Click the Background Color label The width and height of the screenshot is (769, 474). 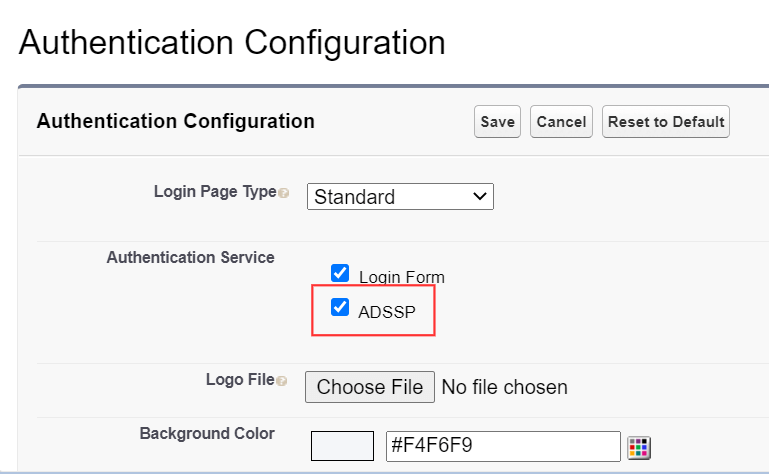206,433
